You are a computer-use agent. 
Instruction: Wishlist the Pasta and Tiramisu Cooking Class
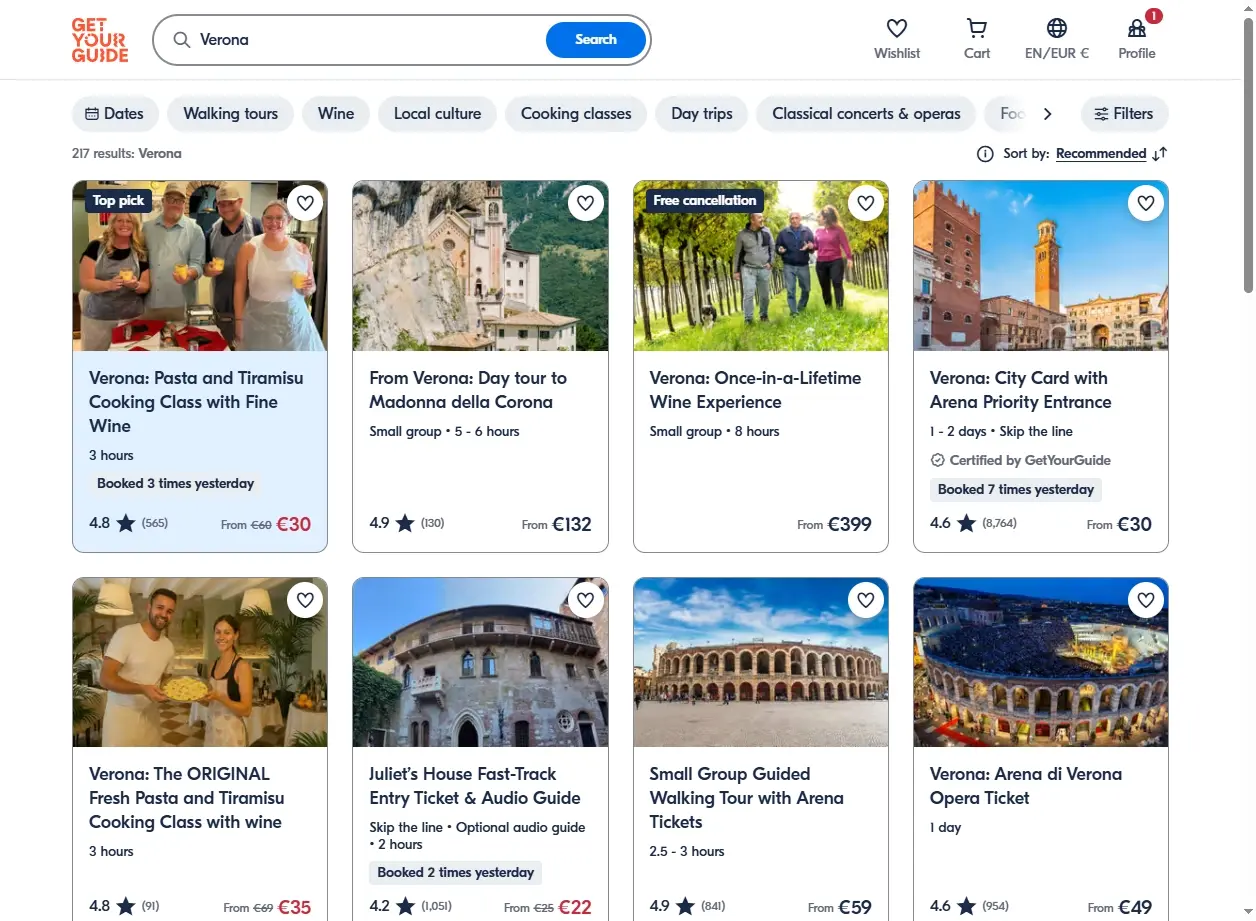pyautogui.click(x=305, y=203)
